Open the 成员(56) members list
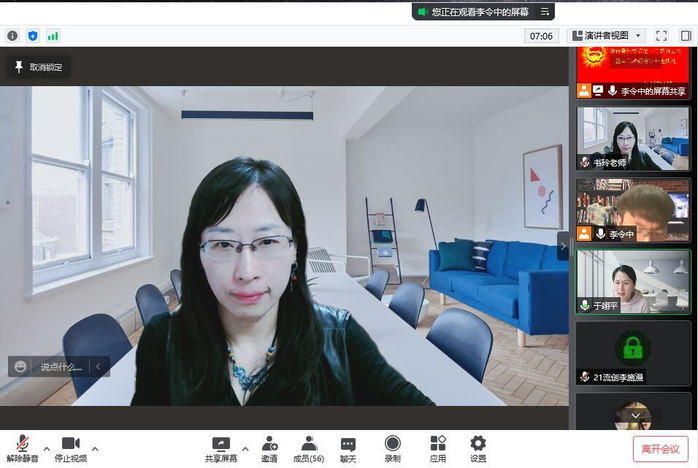698x468 pixels. pyautogui.click(x=308, y=448)
